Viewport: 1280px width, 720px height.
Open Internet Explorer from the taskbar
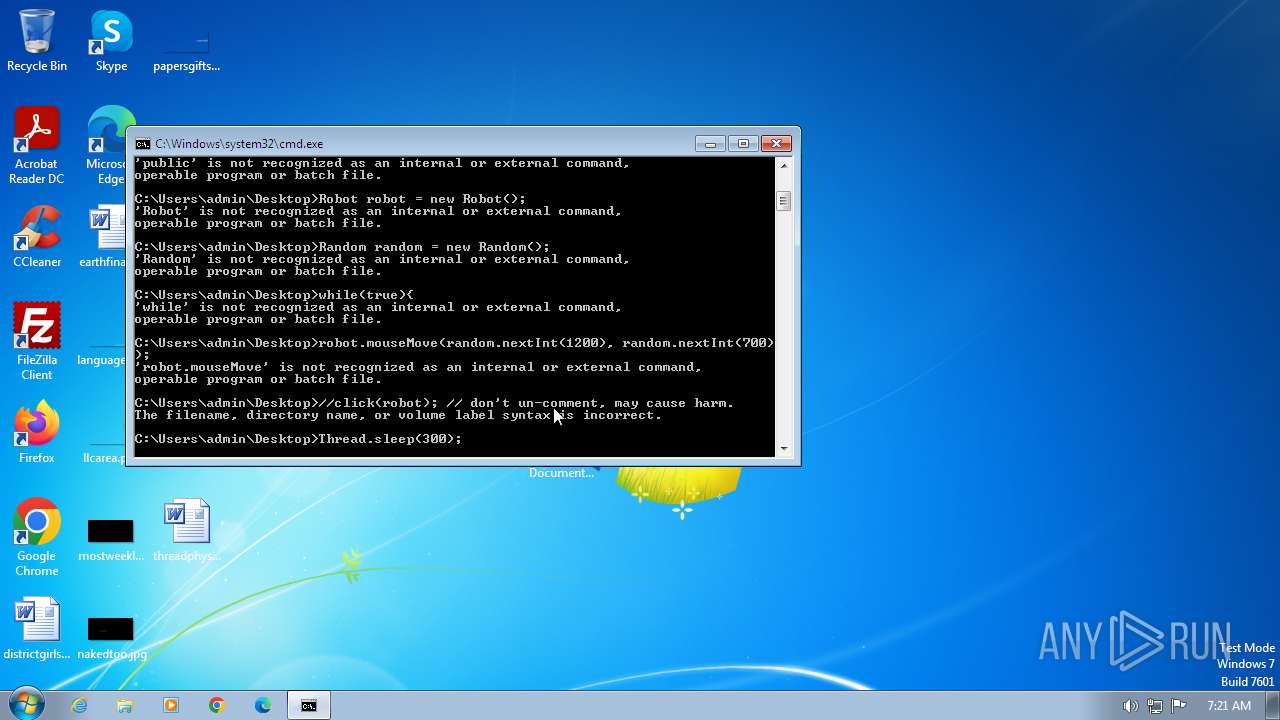[79, 705]
